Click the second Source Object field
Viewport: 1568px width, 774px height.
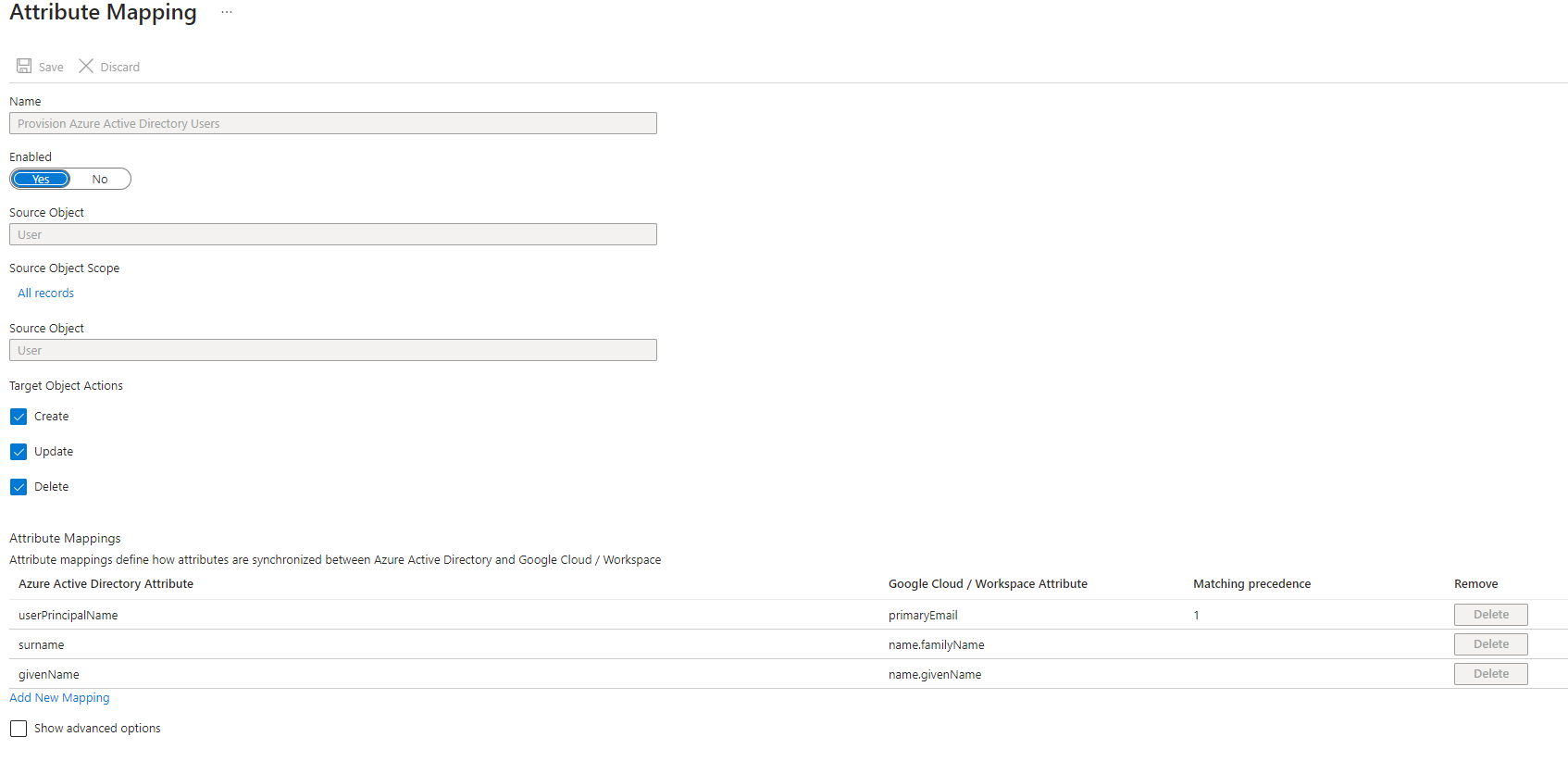(x=333, y=350)
